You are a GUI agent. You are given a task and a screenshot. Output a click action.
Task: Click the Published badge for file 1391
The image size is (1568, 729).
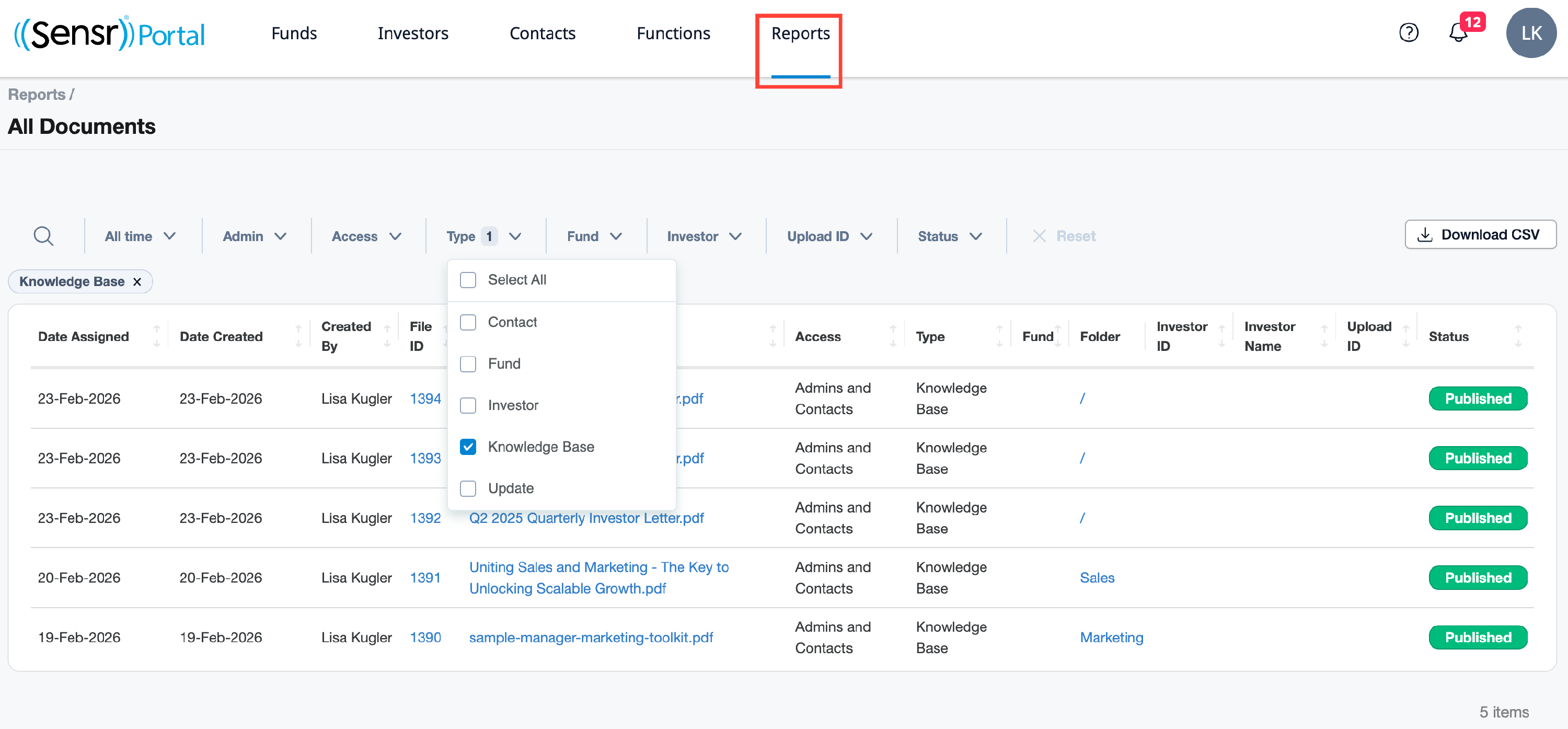tap(1477, 577)
